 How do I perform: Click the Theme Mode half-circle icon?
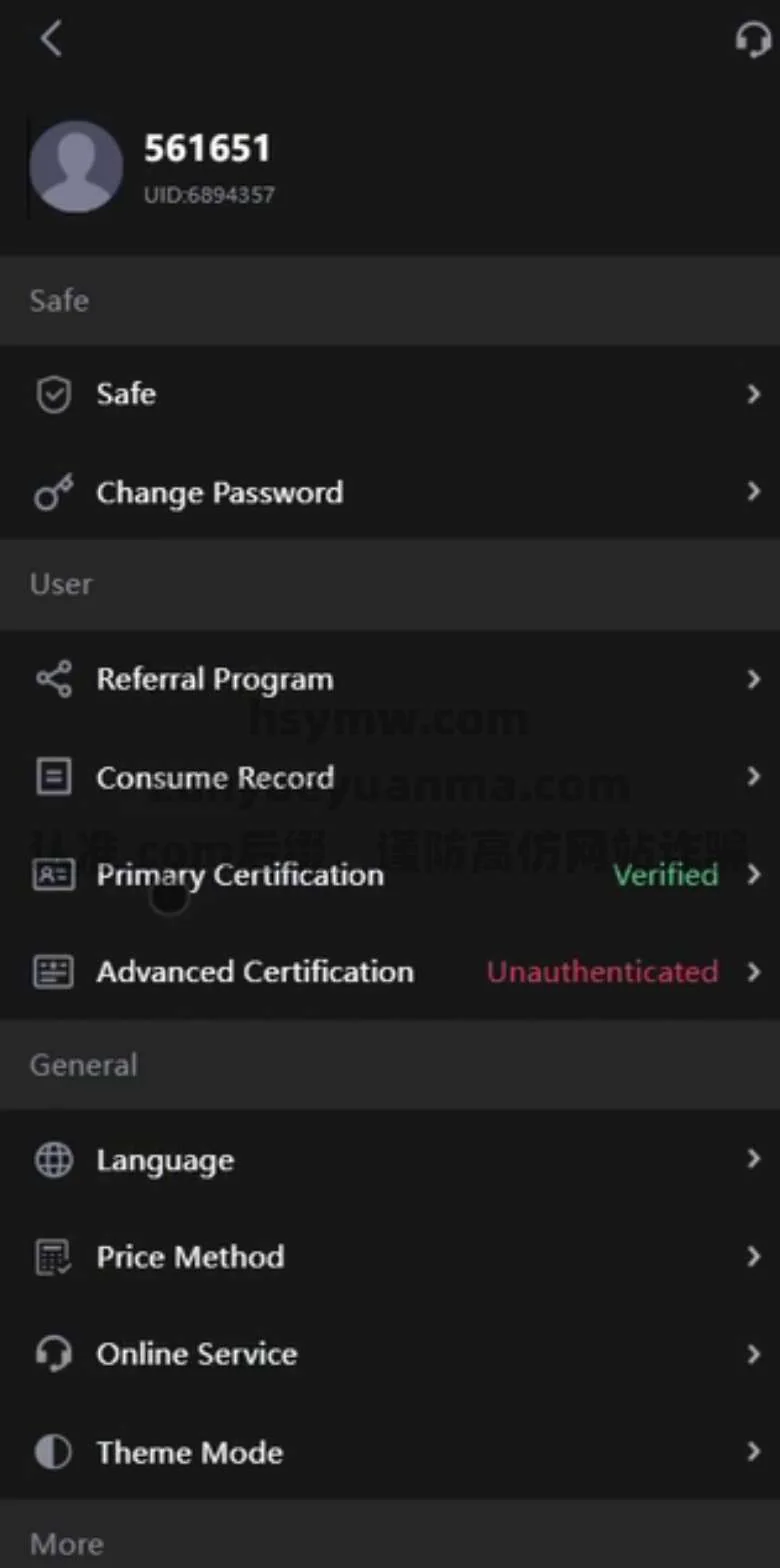click(x=53, y=1452)
